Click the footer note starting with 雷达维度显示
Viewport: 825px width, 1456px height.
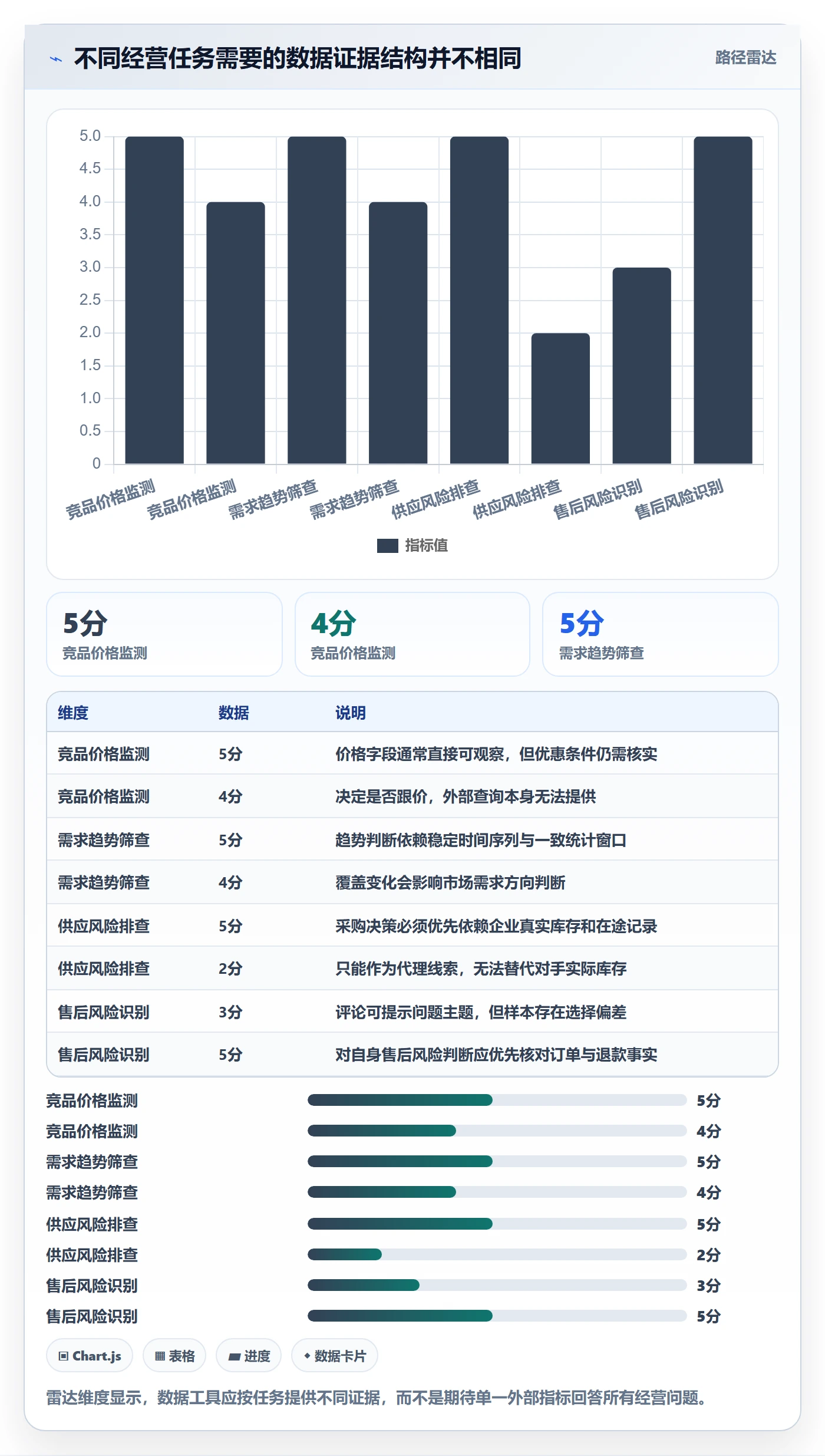(x=378, y=1398)
